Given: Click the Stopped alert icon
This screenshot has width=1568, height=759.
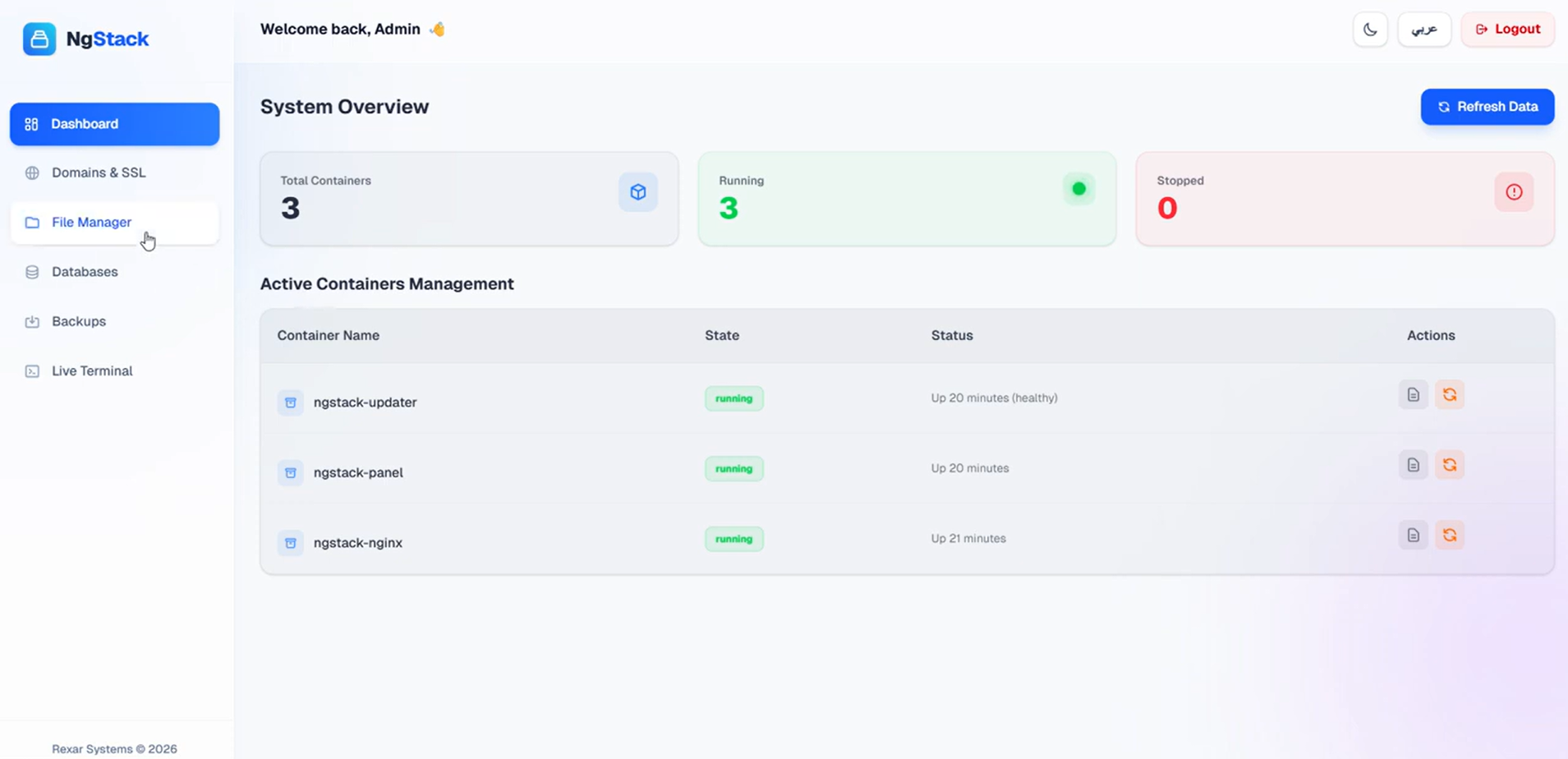Looking at the screenshot, I should point(1513,192).
